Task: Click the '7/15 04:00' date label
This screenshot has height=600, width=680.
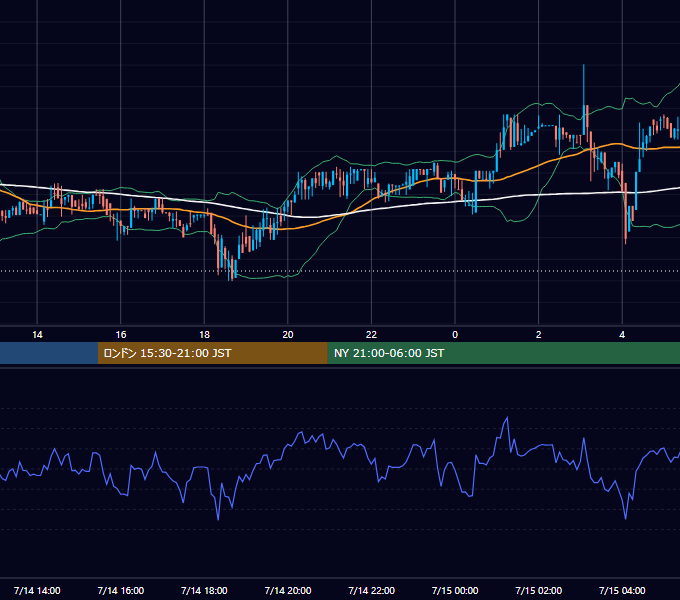Action: pos(622,590)
